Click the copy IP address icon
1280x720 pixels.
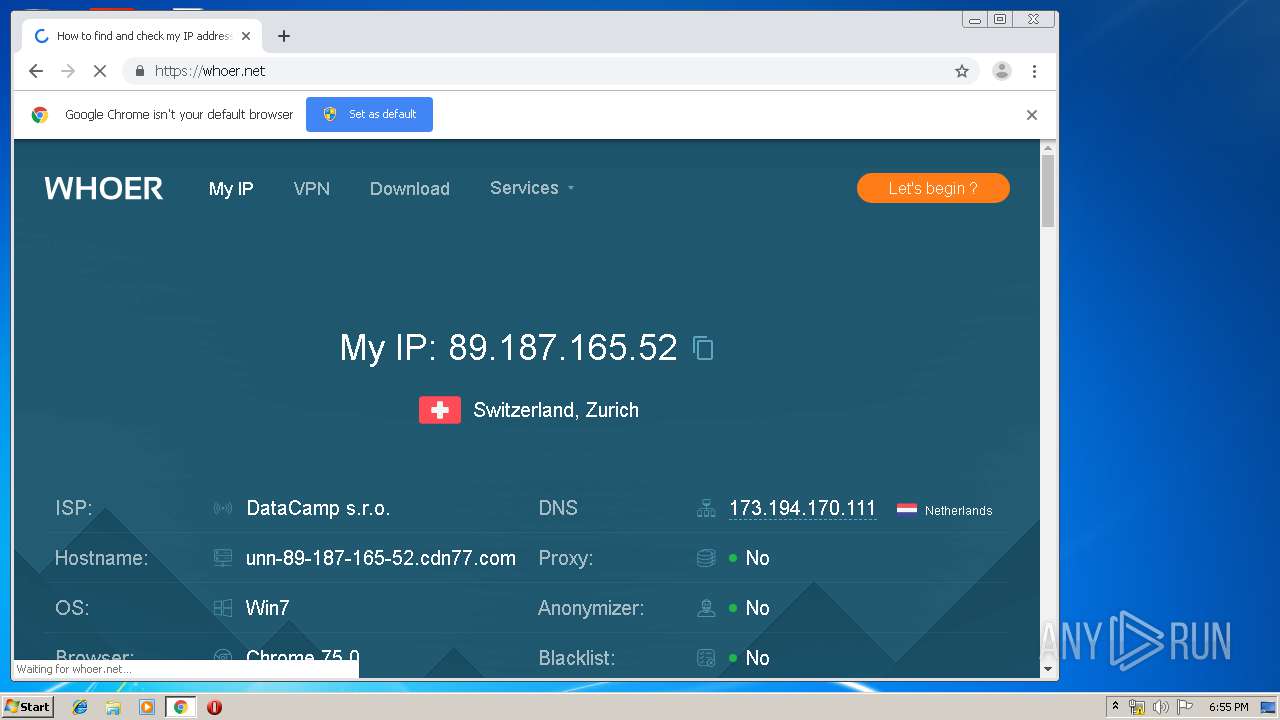click(704, 348)
